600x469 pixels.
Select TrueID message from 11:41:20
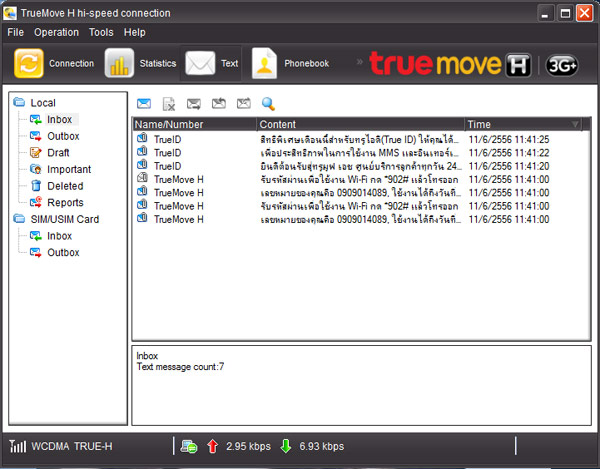[361, 166]
